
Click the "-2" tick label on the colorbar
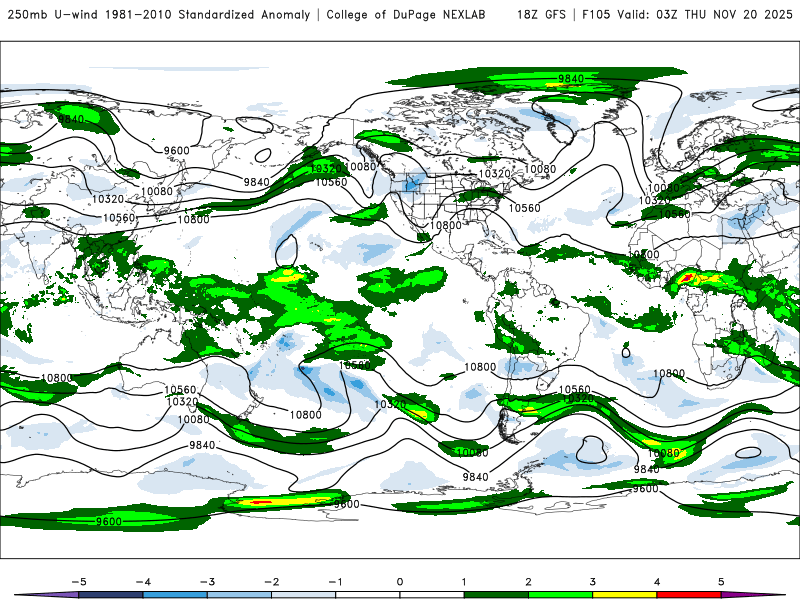click(271, 582)
